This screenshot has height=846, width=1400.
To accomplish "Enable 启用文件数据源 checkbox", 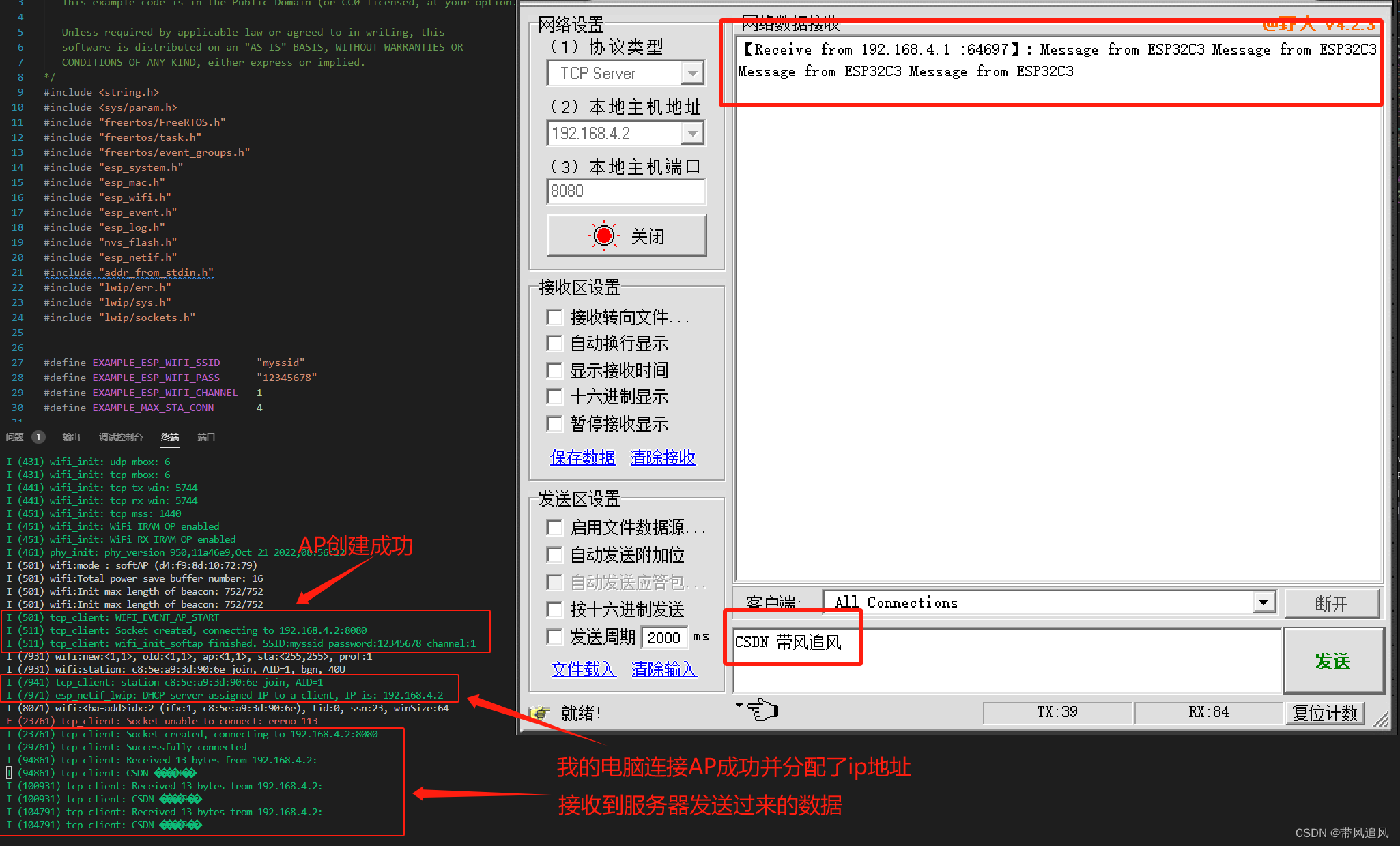I will [x=555, y=528].
